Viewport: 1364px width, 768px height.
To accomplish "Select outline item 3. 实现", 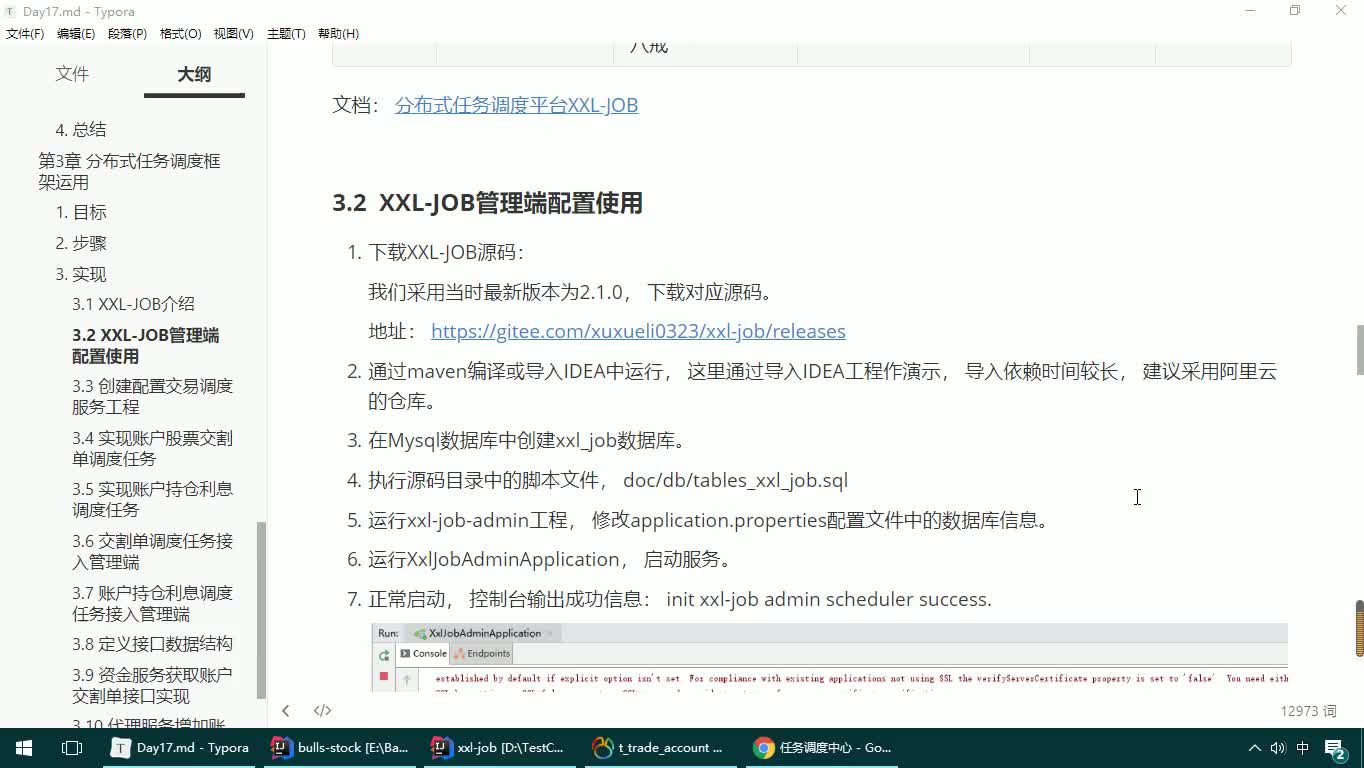I will (81, 274).
